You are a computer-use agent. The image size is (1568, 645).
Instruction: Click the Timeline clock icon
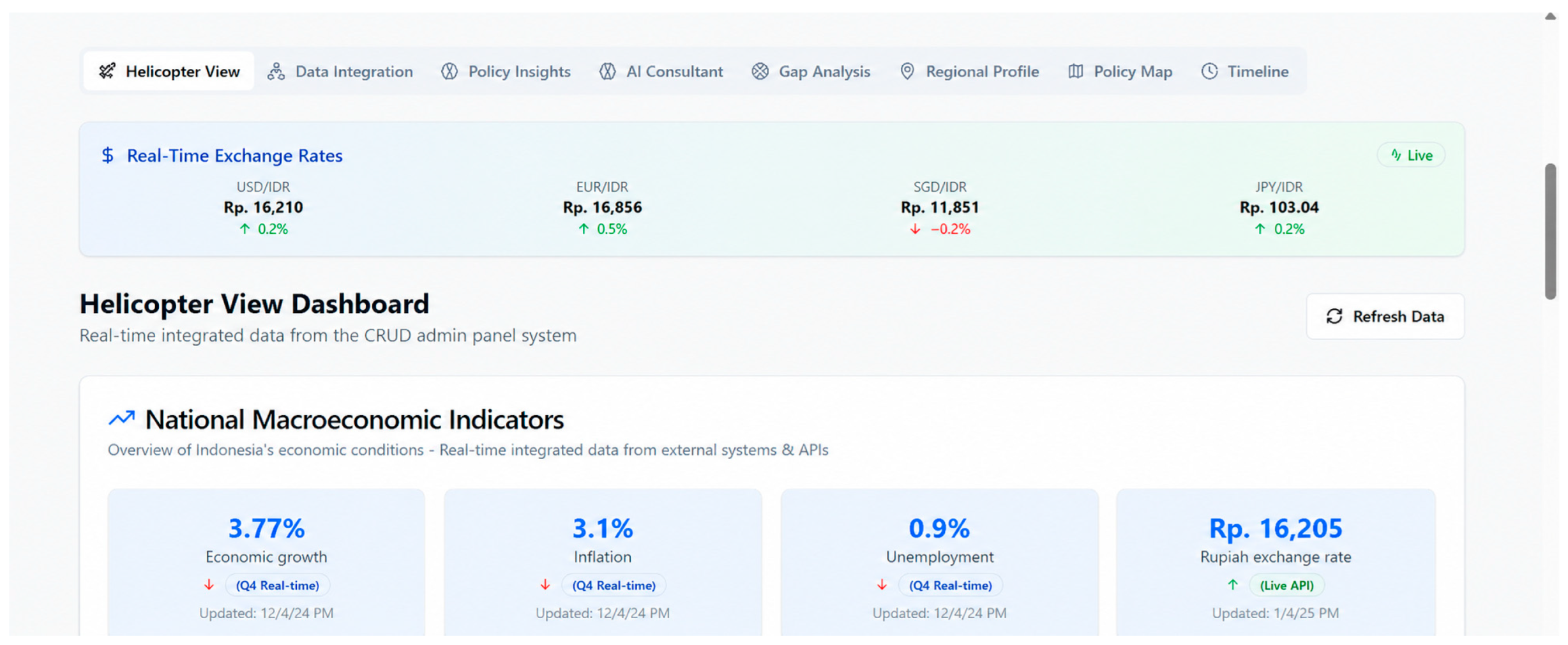[1209, 71]
